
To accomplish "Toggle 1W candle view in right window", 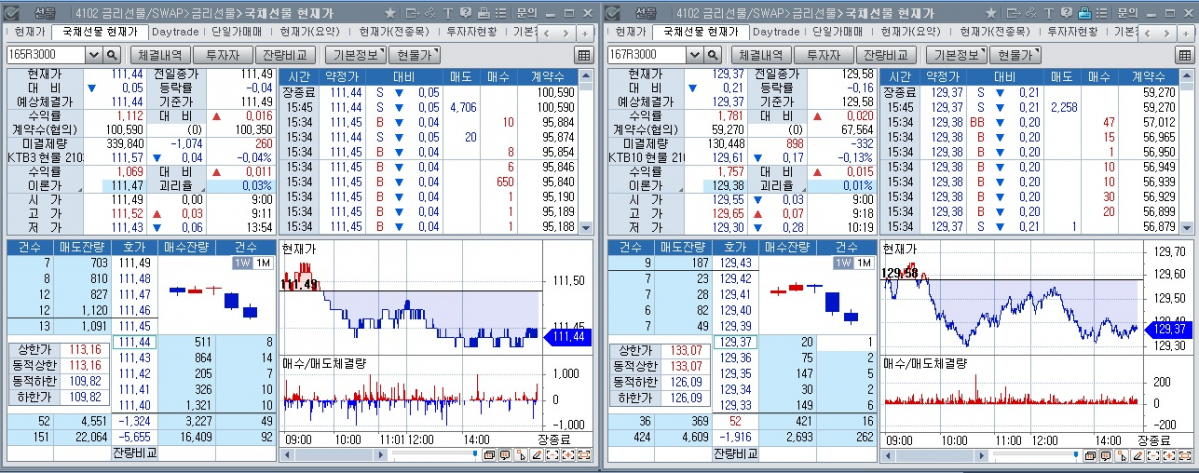I will click(x=843, y=263).
